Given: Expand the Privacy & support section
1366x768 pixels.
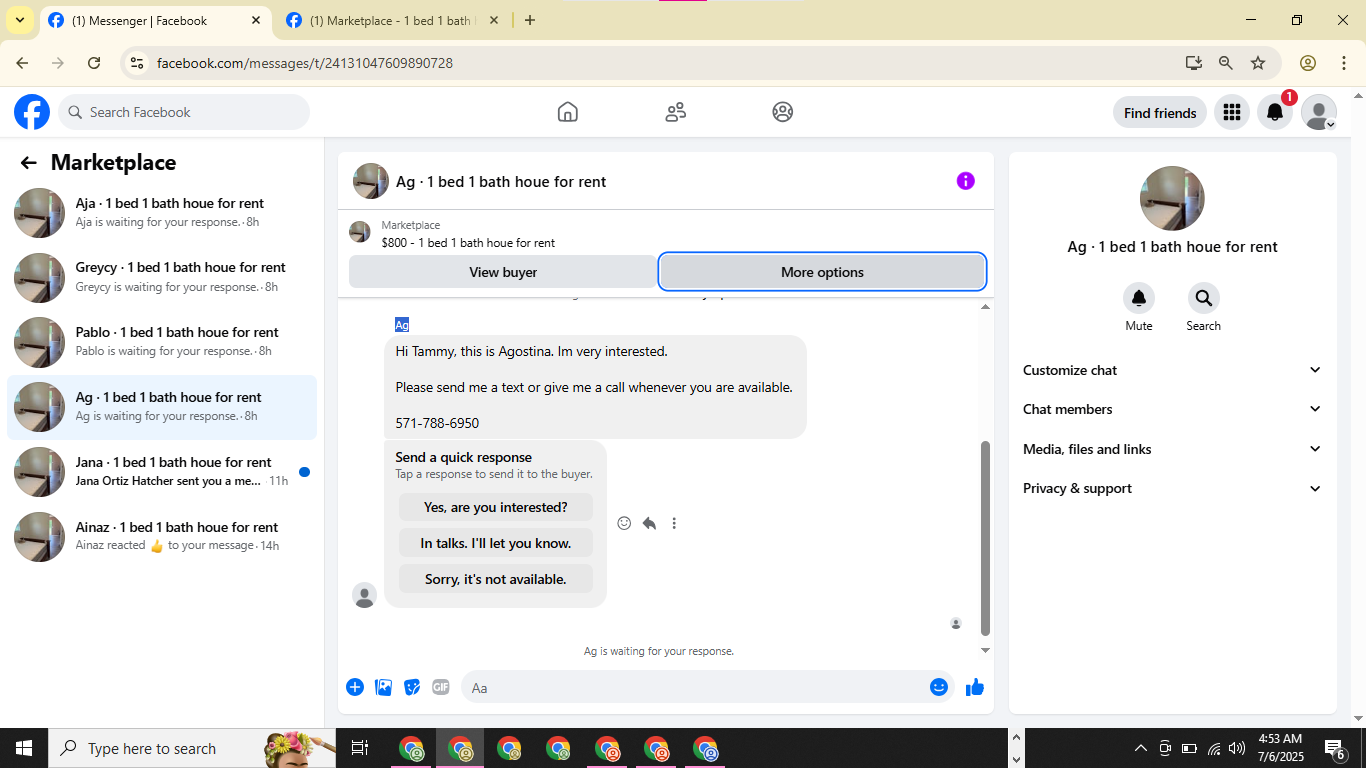Looking at the screenshot, I should point(1172,488).
